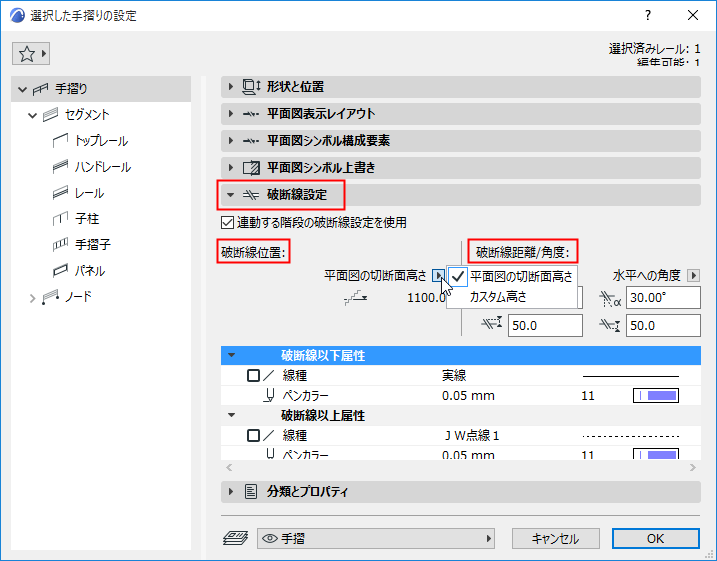This screenshot has width=717, height=561.
Task: Expand the 分類とプロパティ panel
Action: pos(231,492)
